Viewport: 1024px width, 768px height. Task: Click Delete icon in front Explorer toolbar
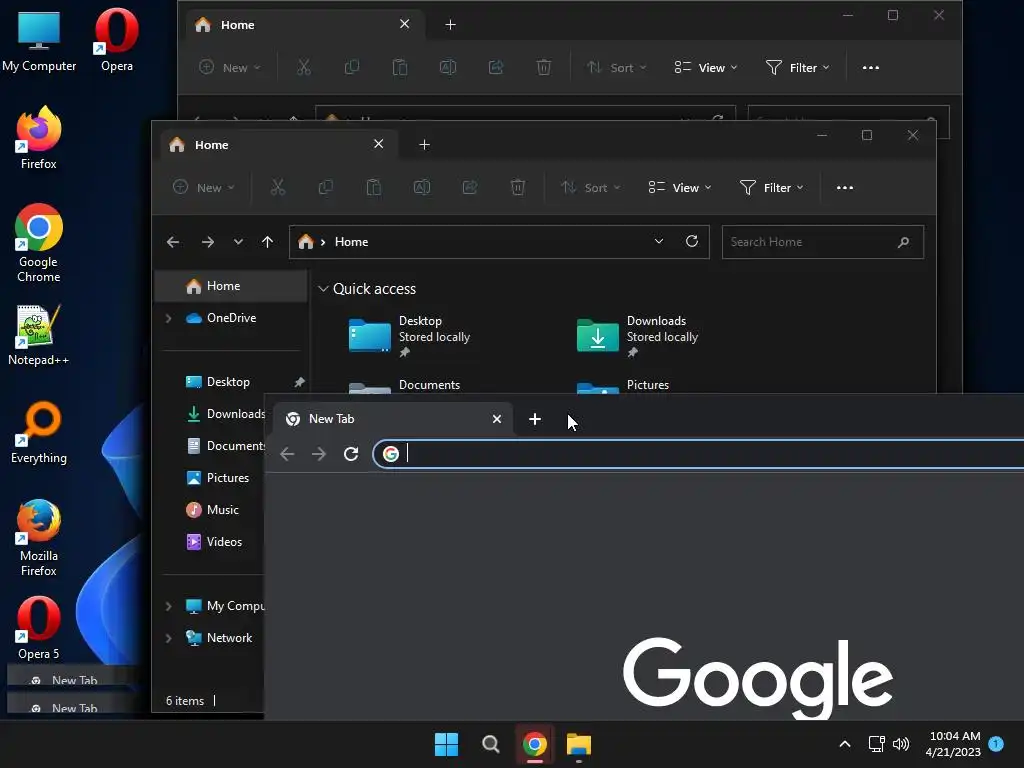[x=518, y=187]
